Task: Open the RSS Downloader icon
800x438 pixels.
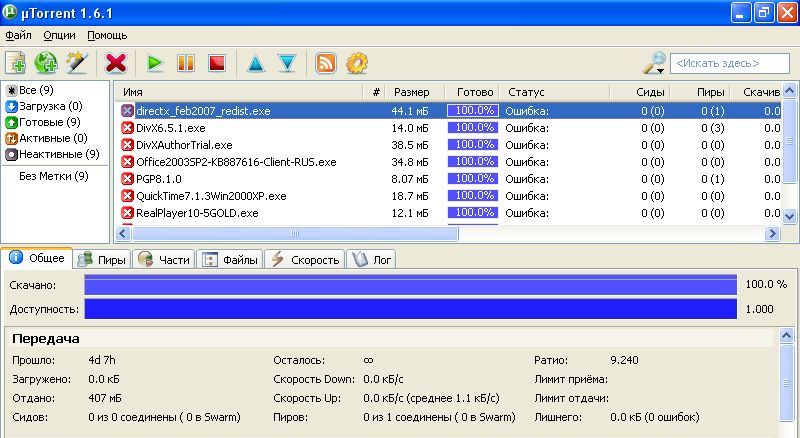Action: 326,63
